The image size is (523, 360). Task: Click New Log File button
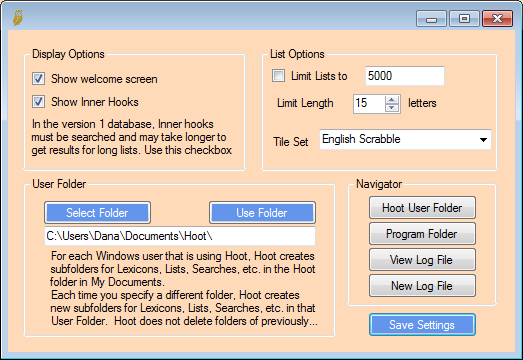click(422, 286)
